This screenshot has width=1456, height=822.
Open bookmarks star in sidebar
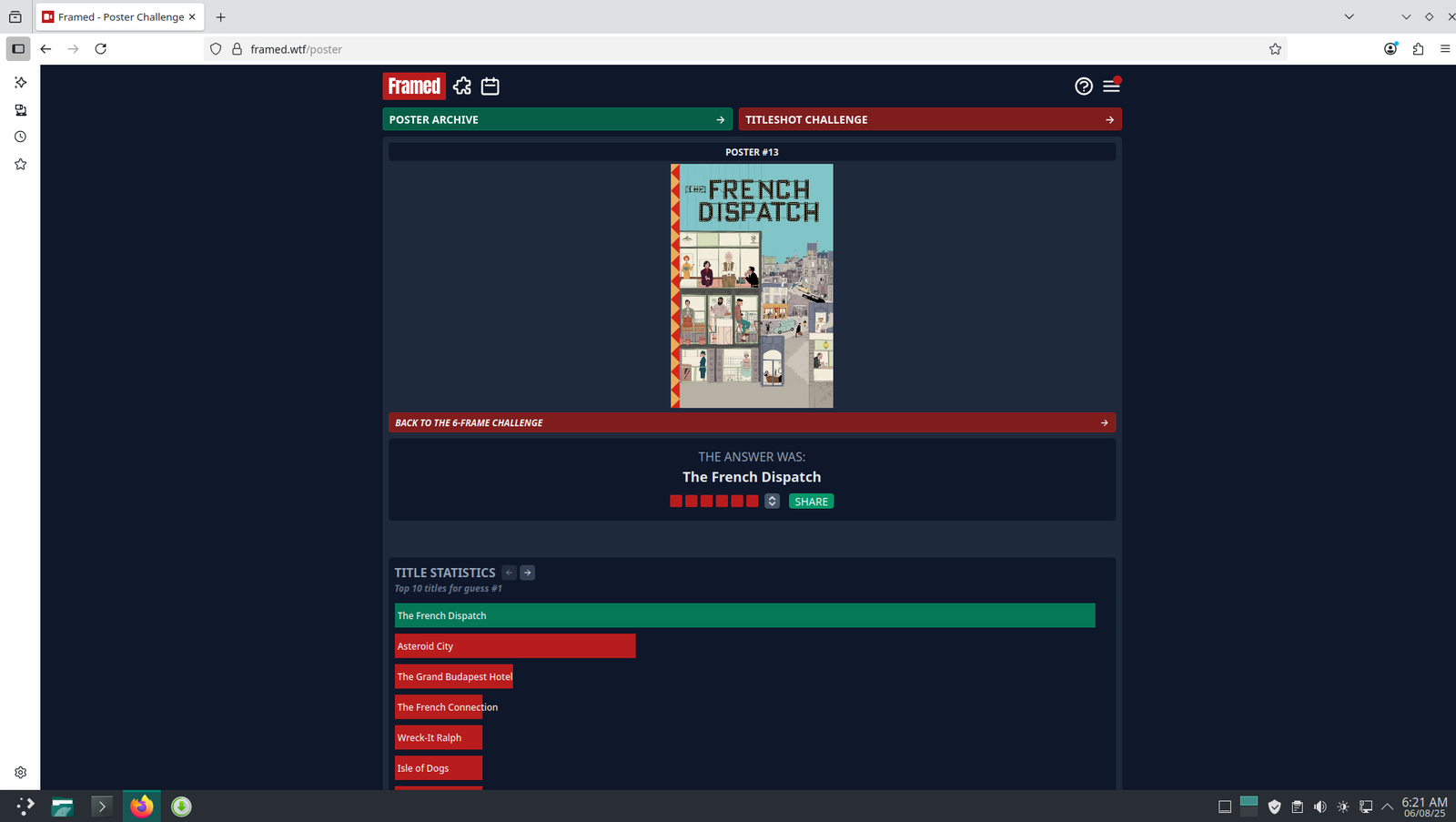coord(20,164)
